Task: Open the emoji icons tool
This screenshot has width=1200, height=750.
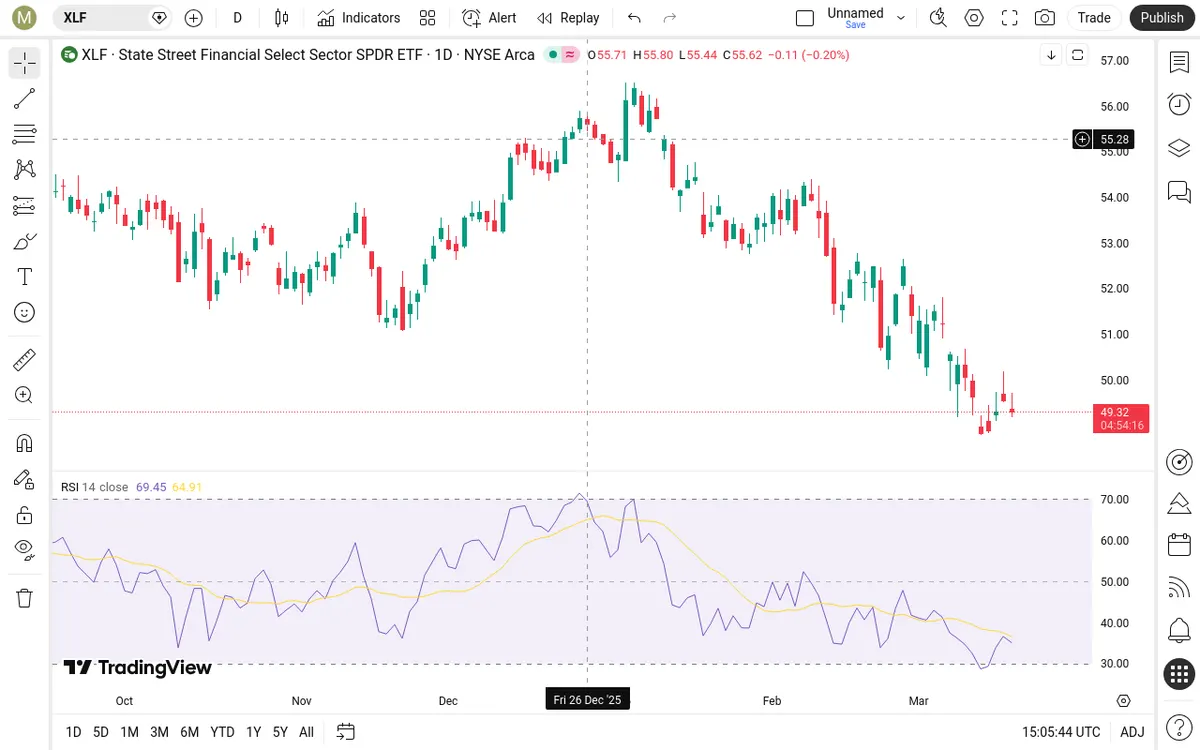Action: tap(25, 312)
